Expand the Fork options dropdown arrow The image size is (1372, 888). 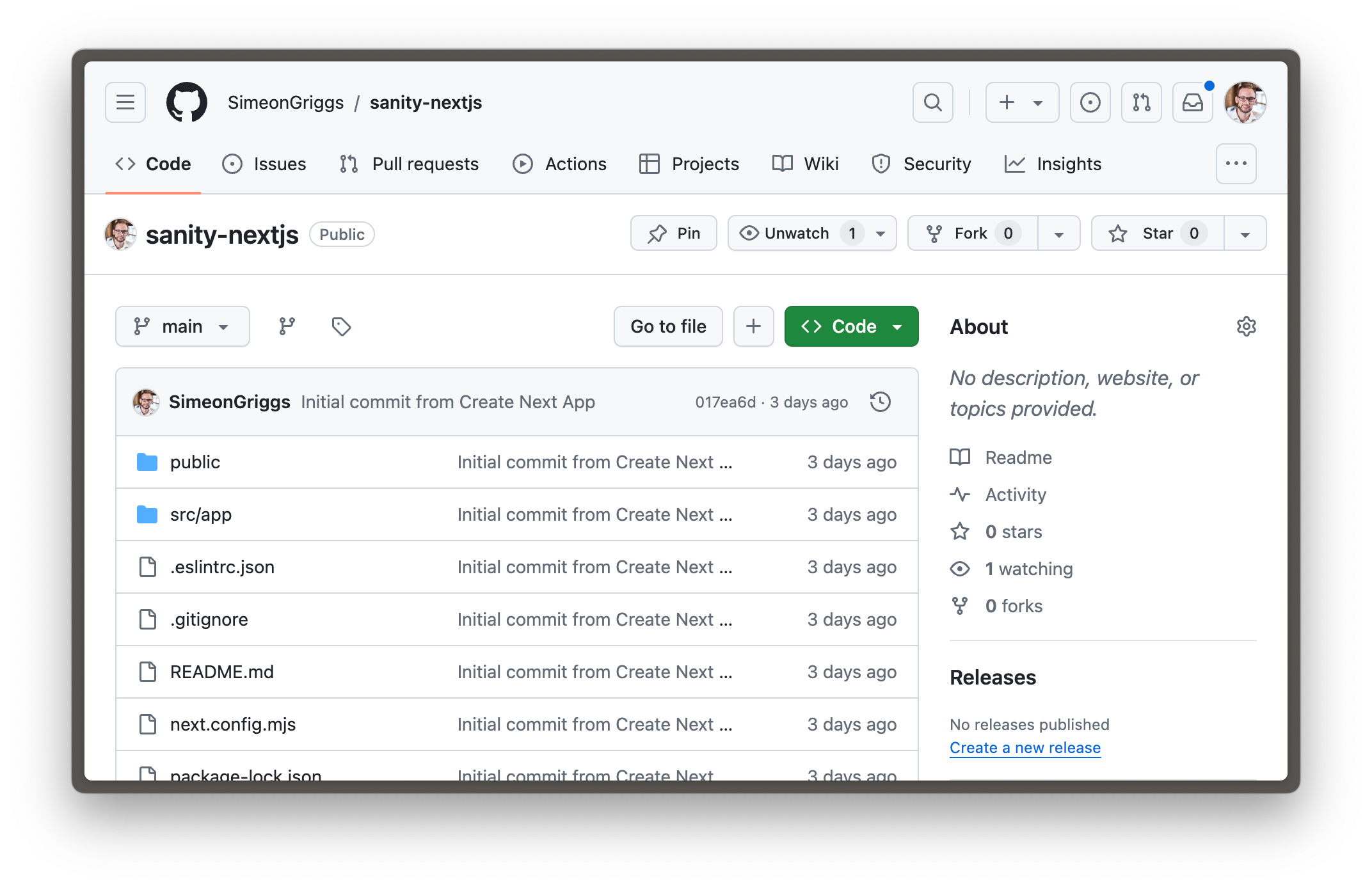(1059, 234)
